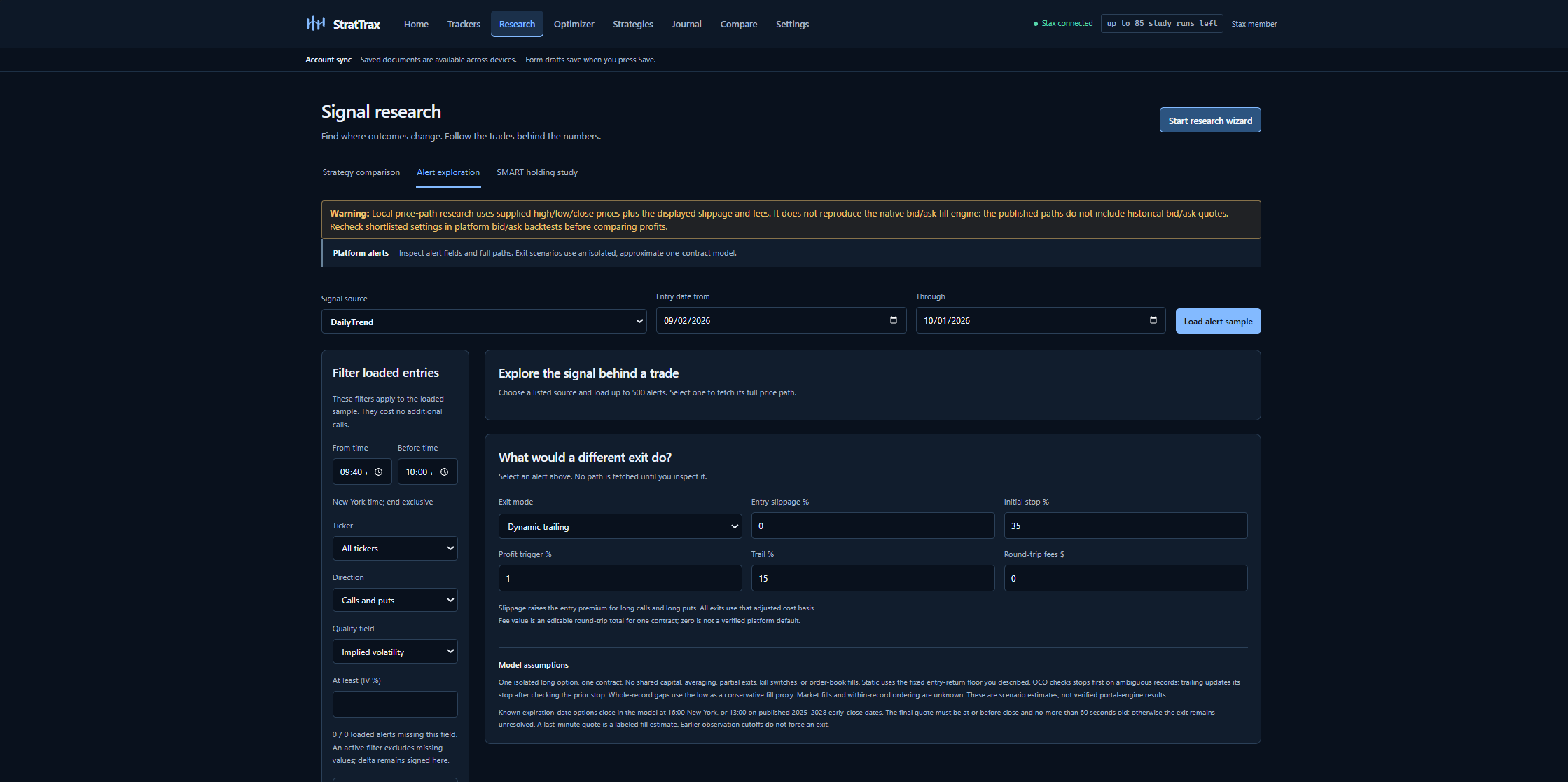Open the Signal source dropdown
Screen dimensions: 1568x782
click(484, 322)
